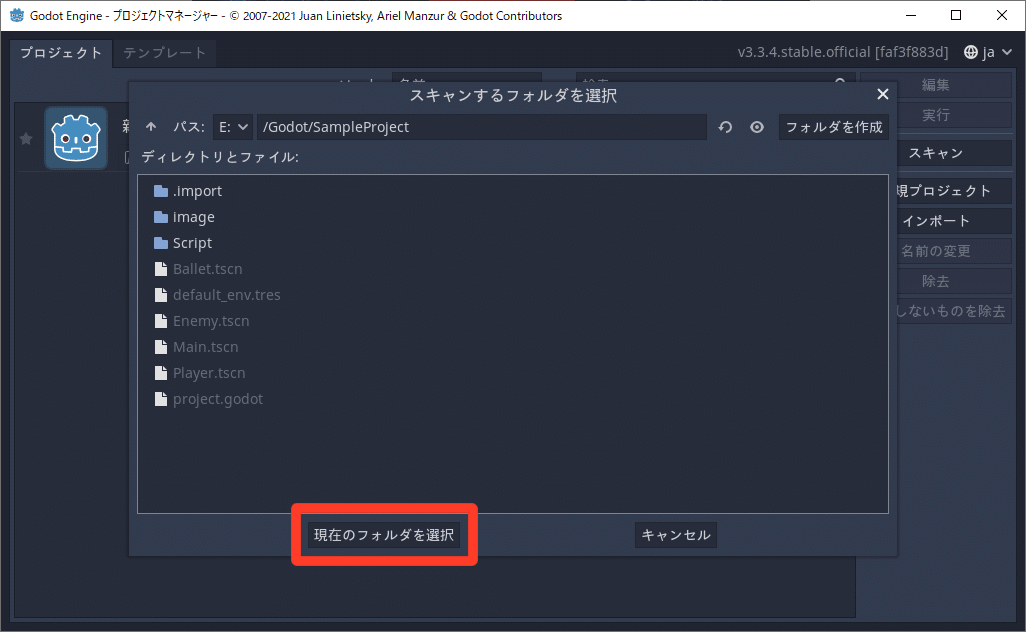The image size is (1026, 632).
Task: Click the .import folder icon
Action: coord(161,191)
